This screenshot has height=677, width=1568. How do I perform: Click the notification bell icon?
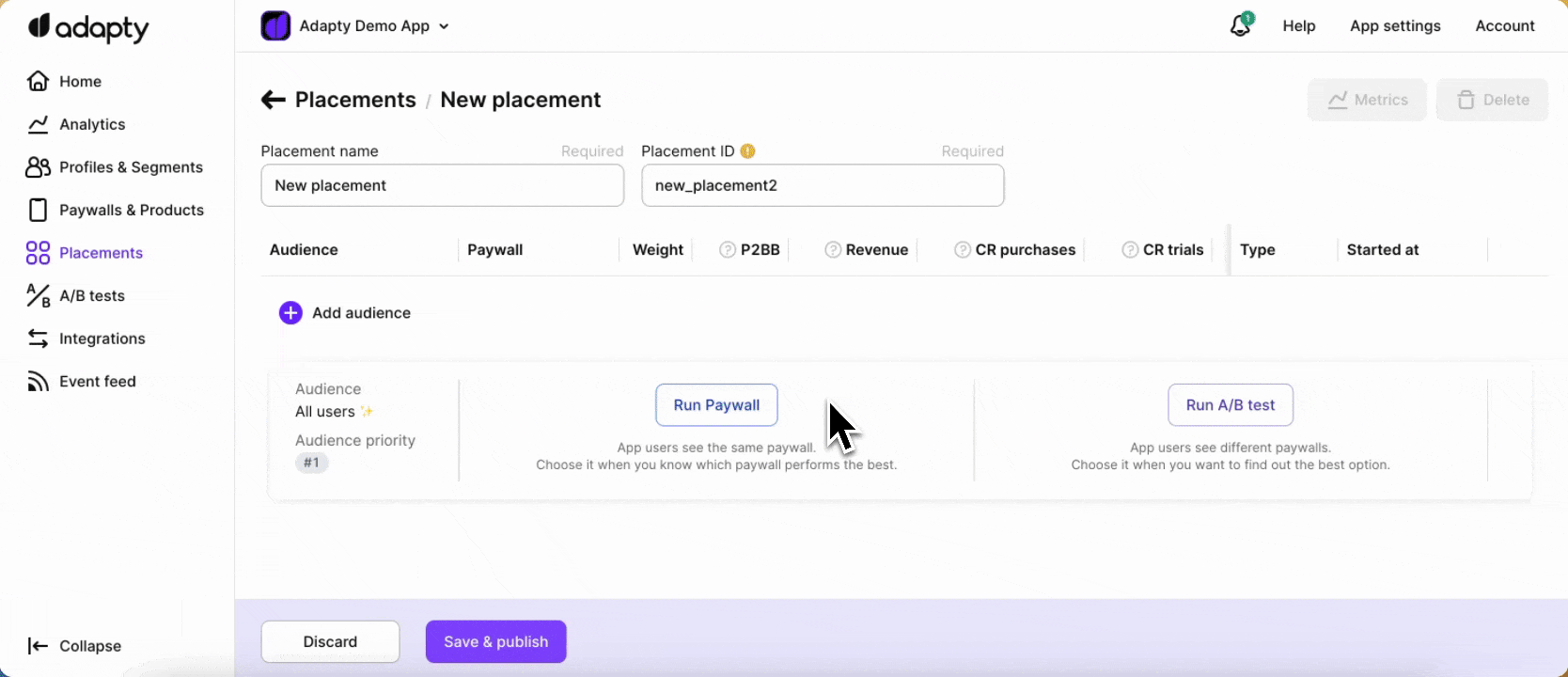click(1241, 26)
